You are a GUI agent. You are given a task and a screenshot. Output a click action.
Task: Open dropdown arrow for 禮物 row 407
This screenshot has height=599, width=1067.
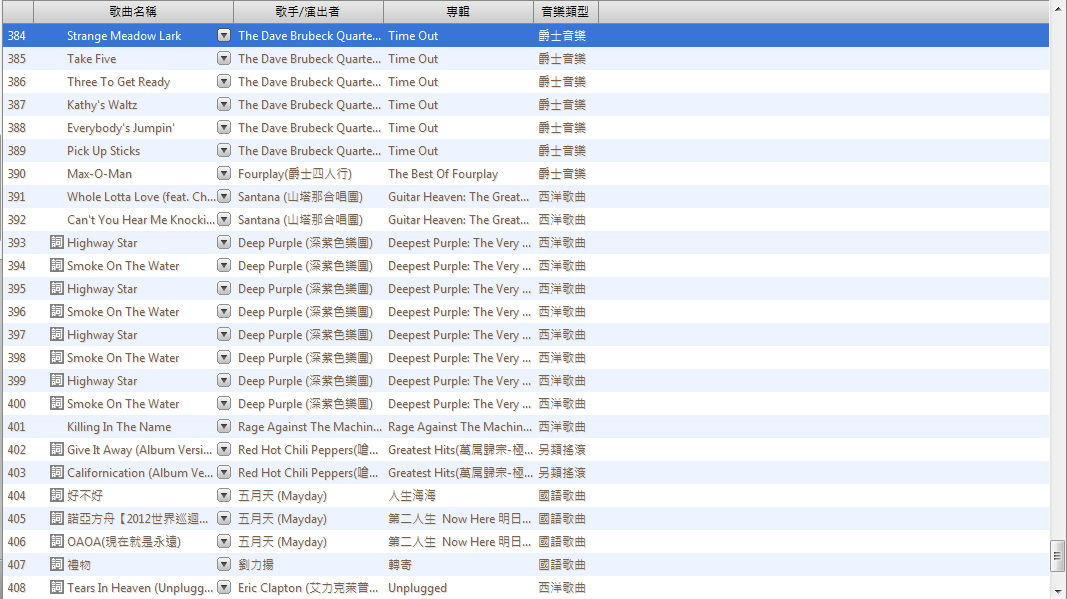pyautogui.click(x=224, y=564)
